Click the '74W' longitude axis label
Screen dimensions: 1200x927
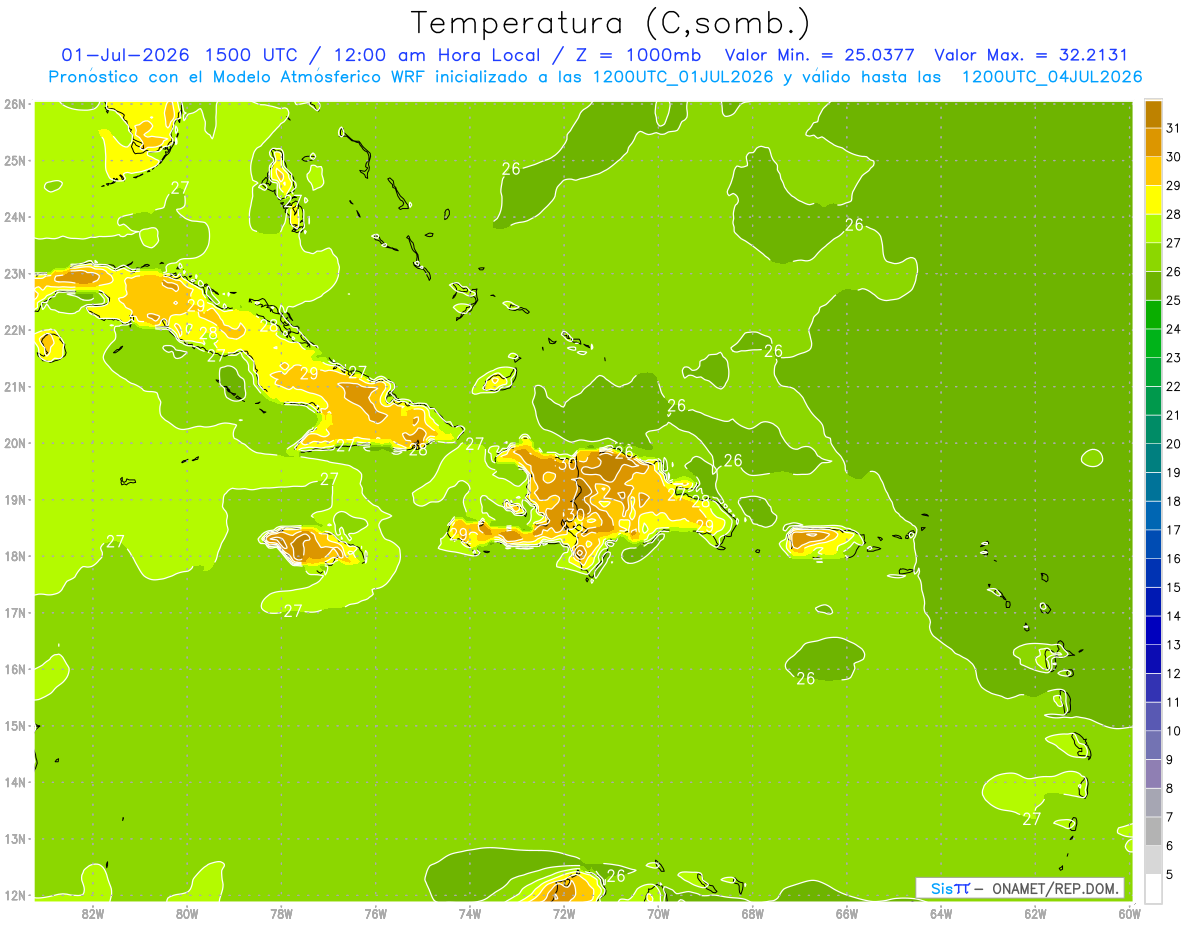pyautogui.click(x=470, y=913)
